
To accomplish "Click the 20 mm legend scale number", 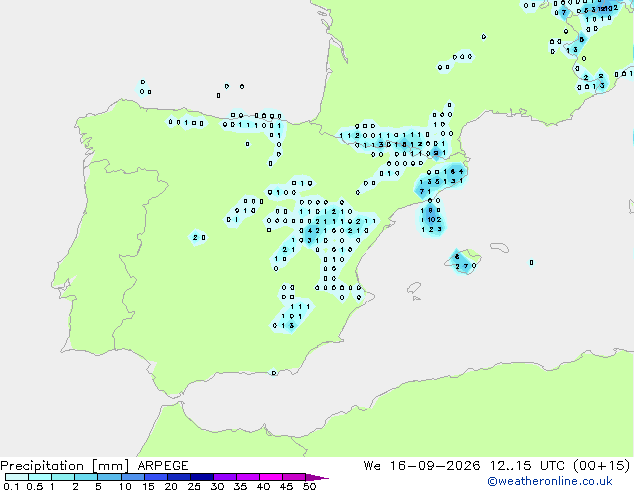I will [171, 486].
